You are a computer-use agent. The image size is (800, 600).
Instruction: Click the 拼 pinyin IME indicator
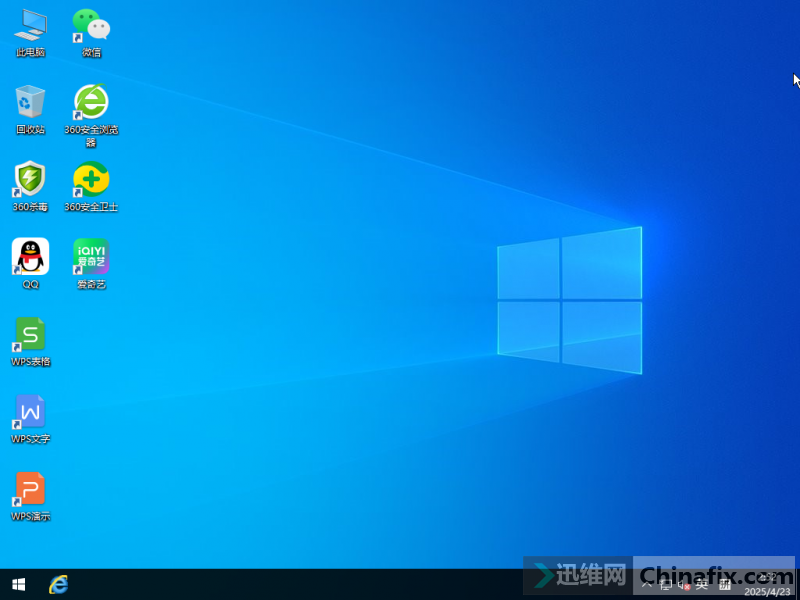coord(724,585)
